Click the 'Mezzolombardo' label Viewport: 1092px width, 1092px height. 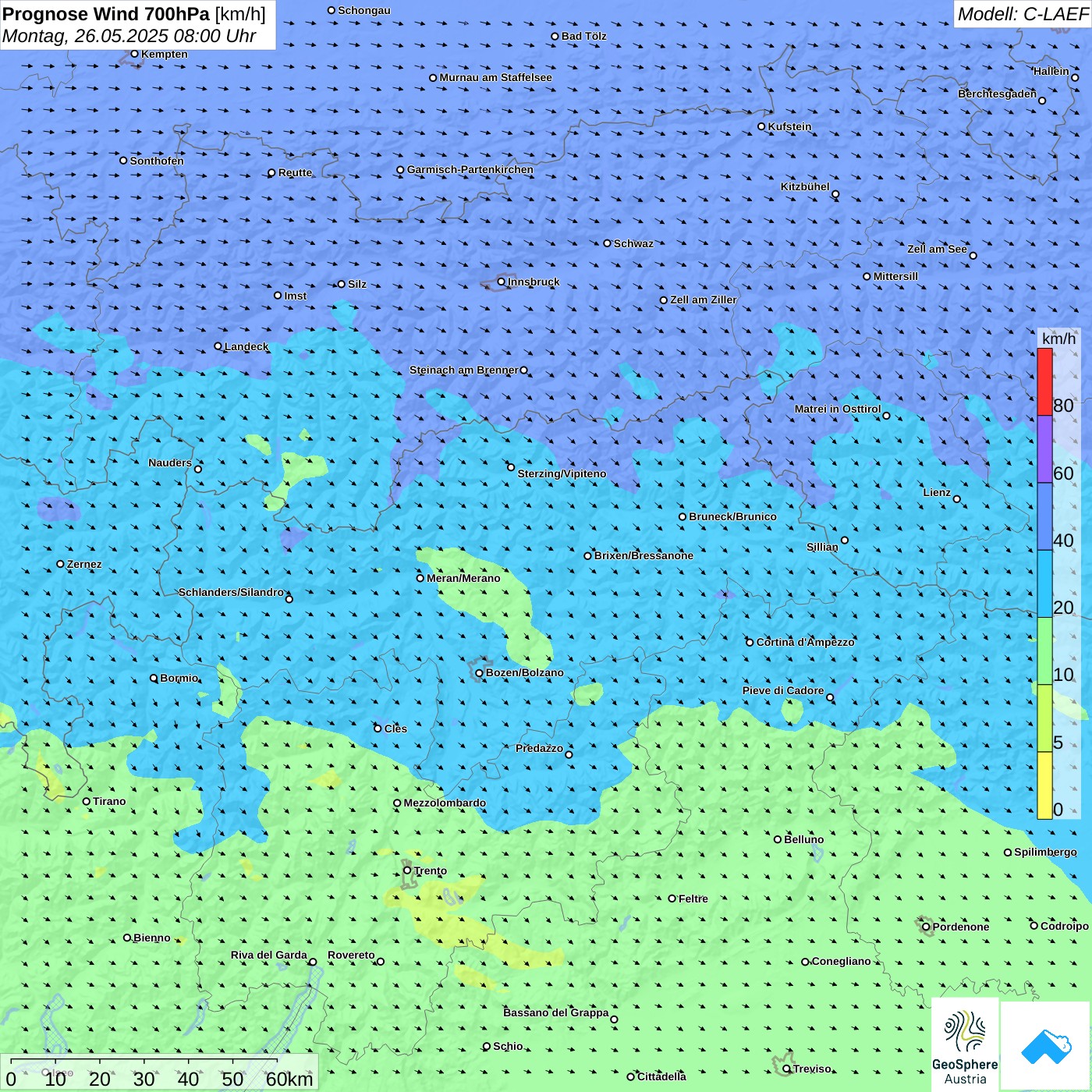tap(445, 803)
